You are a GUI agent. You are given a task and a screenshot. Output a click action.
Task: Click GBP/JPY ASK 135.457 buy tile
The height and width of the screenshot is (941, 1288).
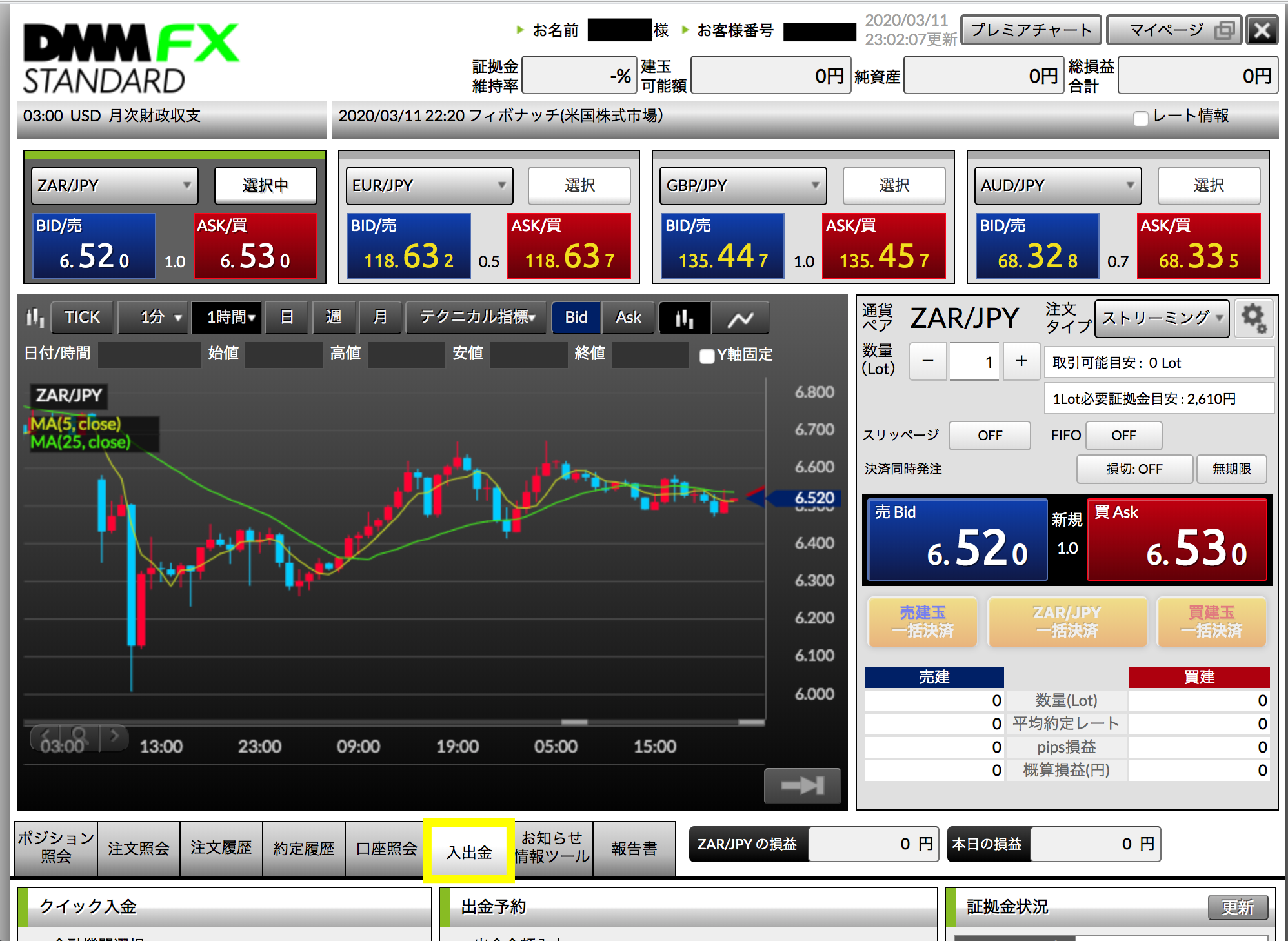(883, 246)
